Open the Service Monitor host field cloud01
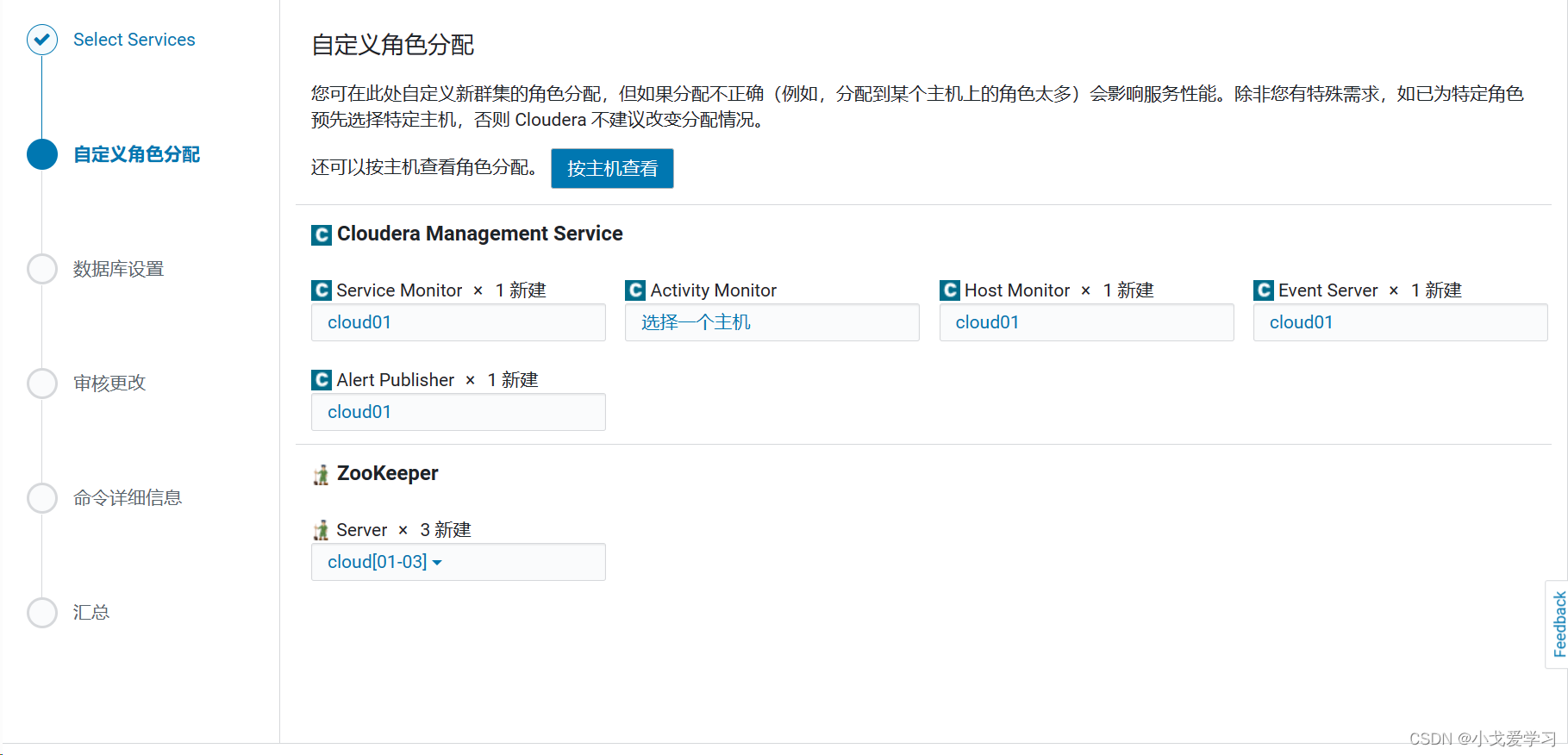Image resolution: width=1568 pixels, height=755 pixels. click(x=459, y=322)
